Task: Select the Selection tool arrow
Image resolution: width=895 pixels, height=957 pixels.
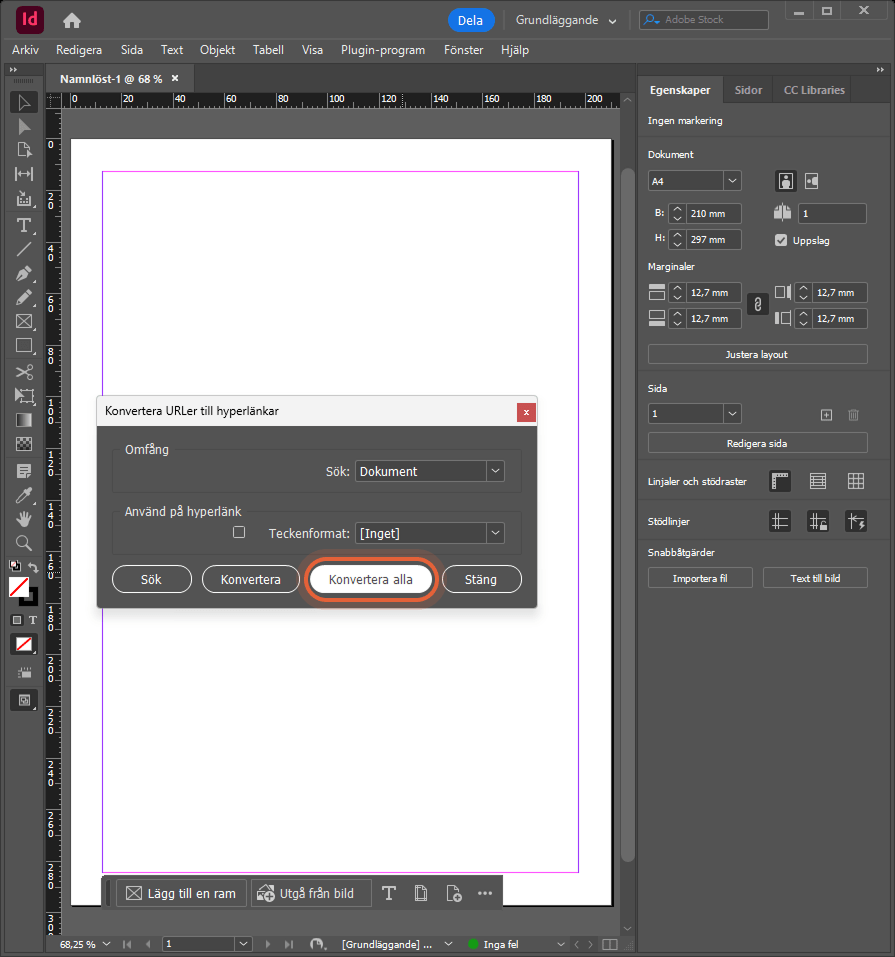Action: [24, 103]
